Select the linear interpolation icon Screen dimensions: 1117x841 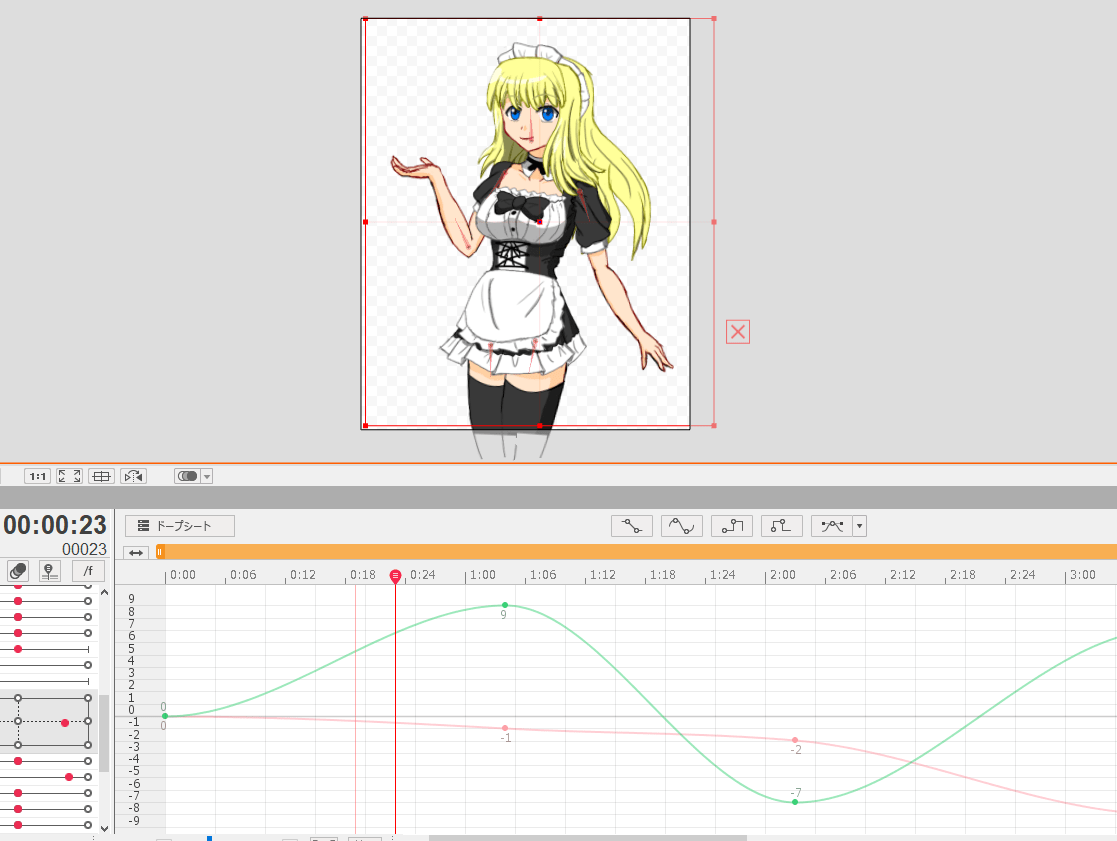[x=631, y=525]
